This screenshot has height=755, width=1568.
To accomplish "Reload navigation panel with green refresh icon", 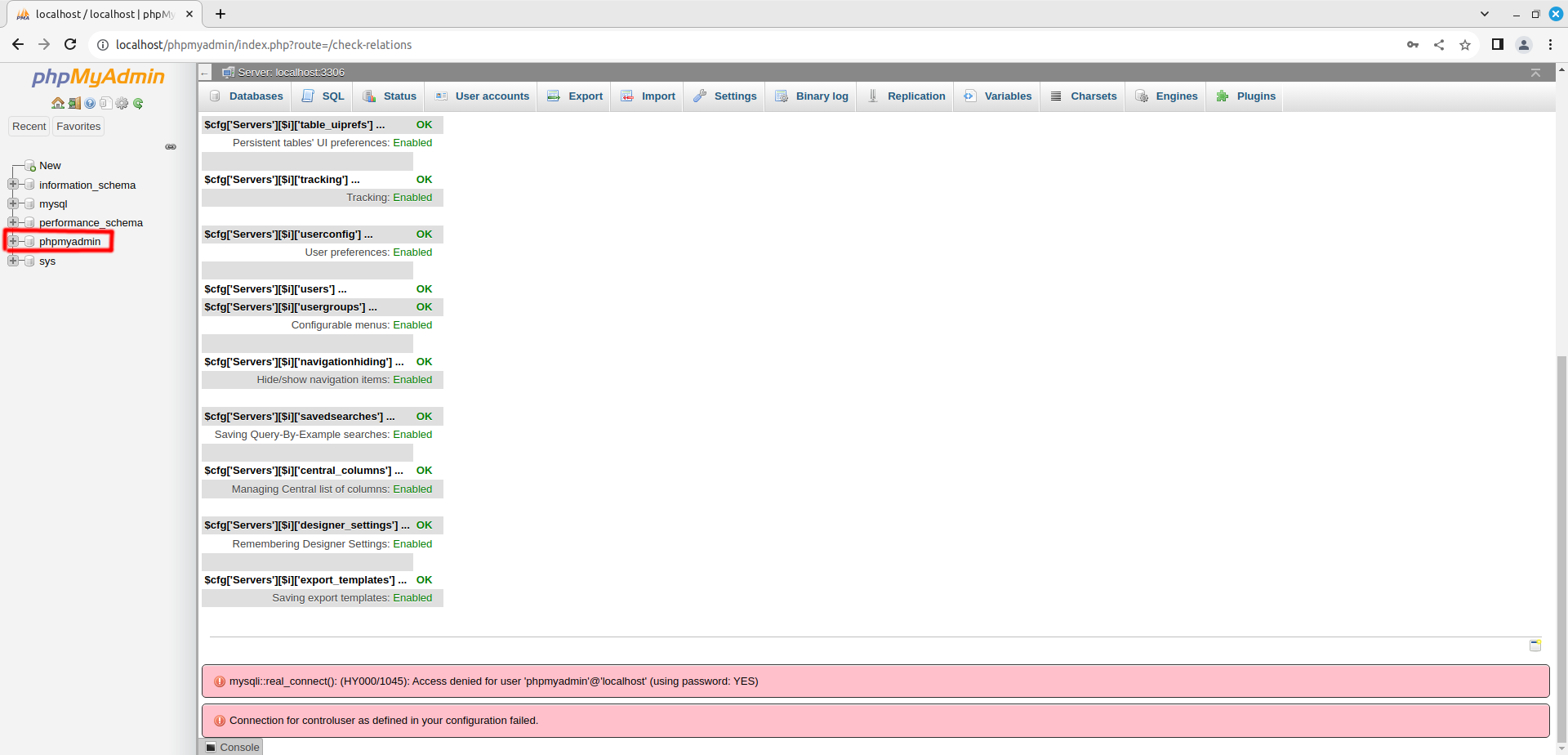I will (x=138, y=103).
